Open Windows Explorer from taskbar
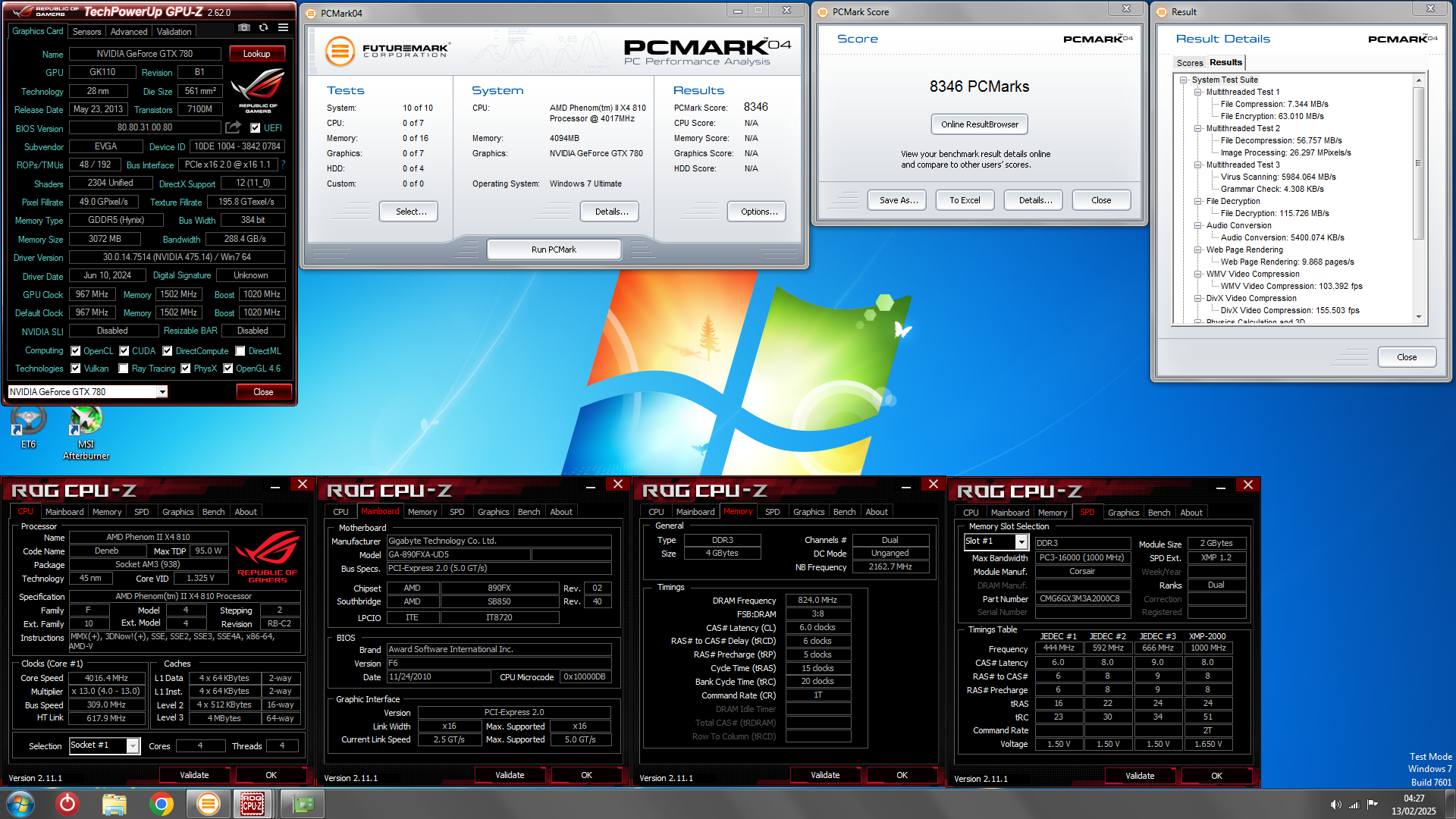The width and height of the screenshot is (1456, 819). [114, 804]
